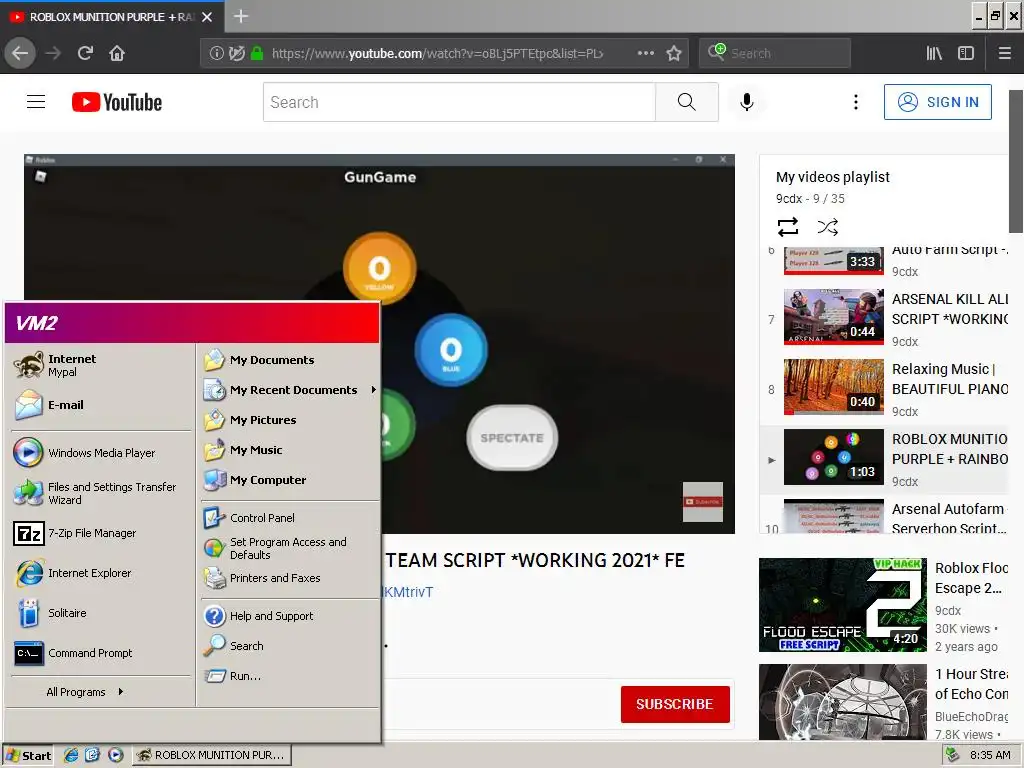This screenshot has height=768, width=1024.
Task: Open Control Panel
Action: [x=289, y=518]
